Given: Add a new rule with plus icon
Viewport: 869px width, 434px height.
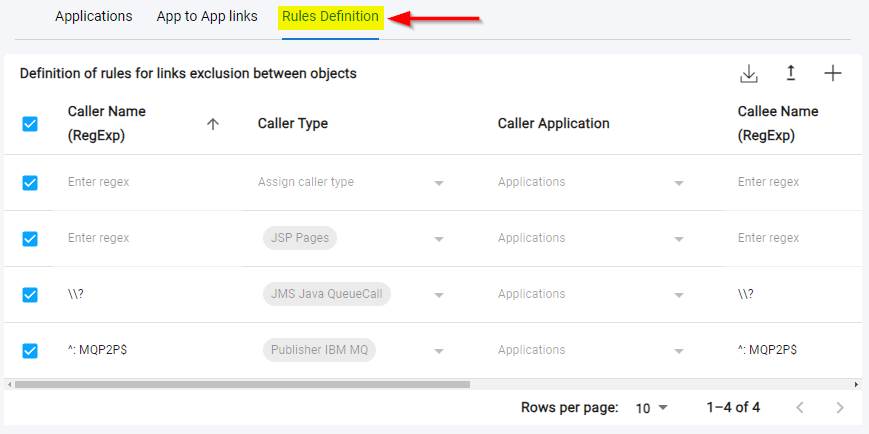Looking at the screenshot, I should coord(833,74).
